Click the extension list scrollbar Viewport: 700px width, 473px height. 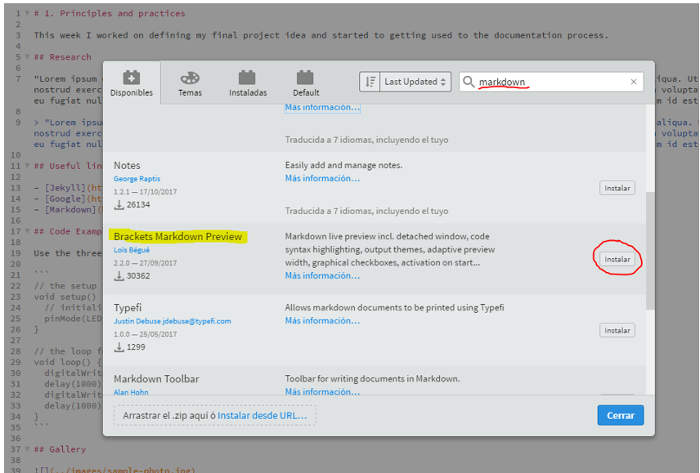(650, 250)
